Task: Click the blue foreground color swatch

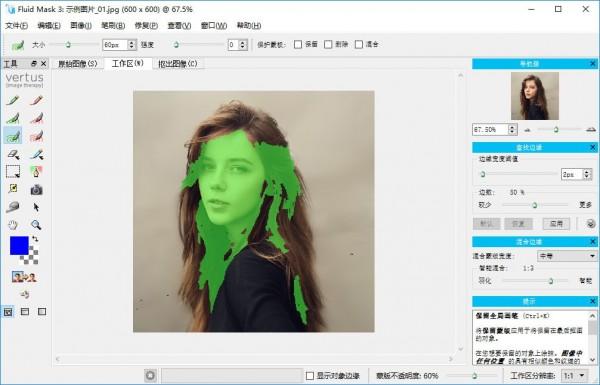Action: pyautogui.click(x=19, y=245)
